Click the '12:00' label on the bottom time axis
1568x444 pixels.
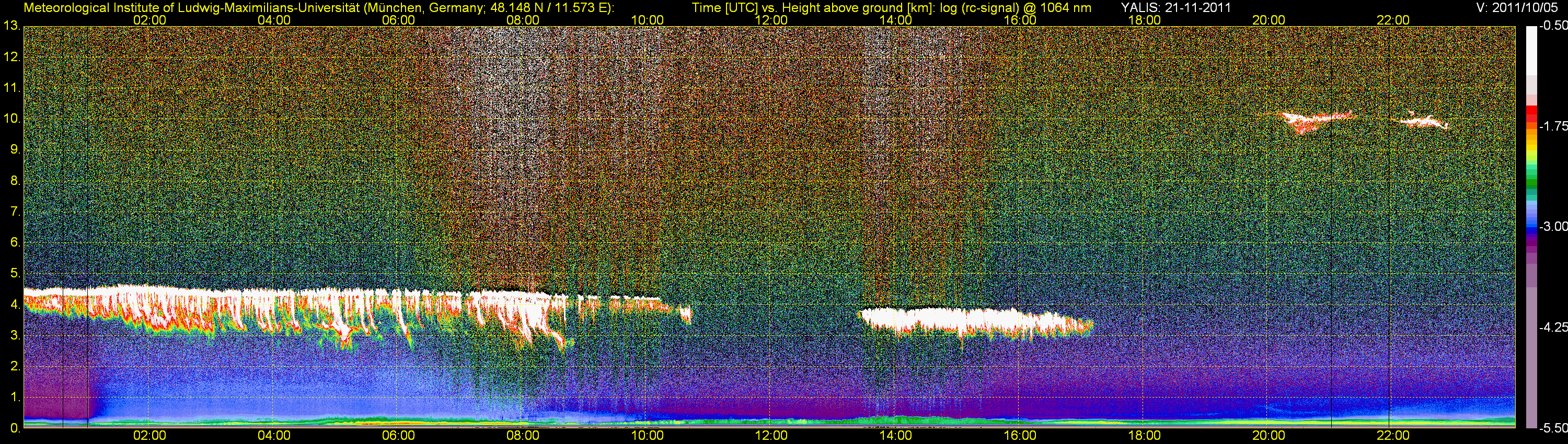pyautogui.click(x=771, y=436)
